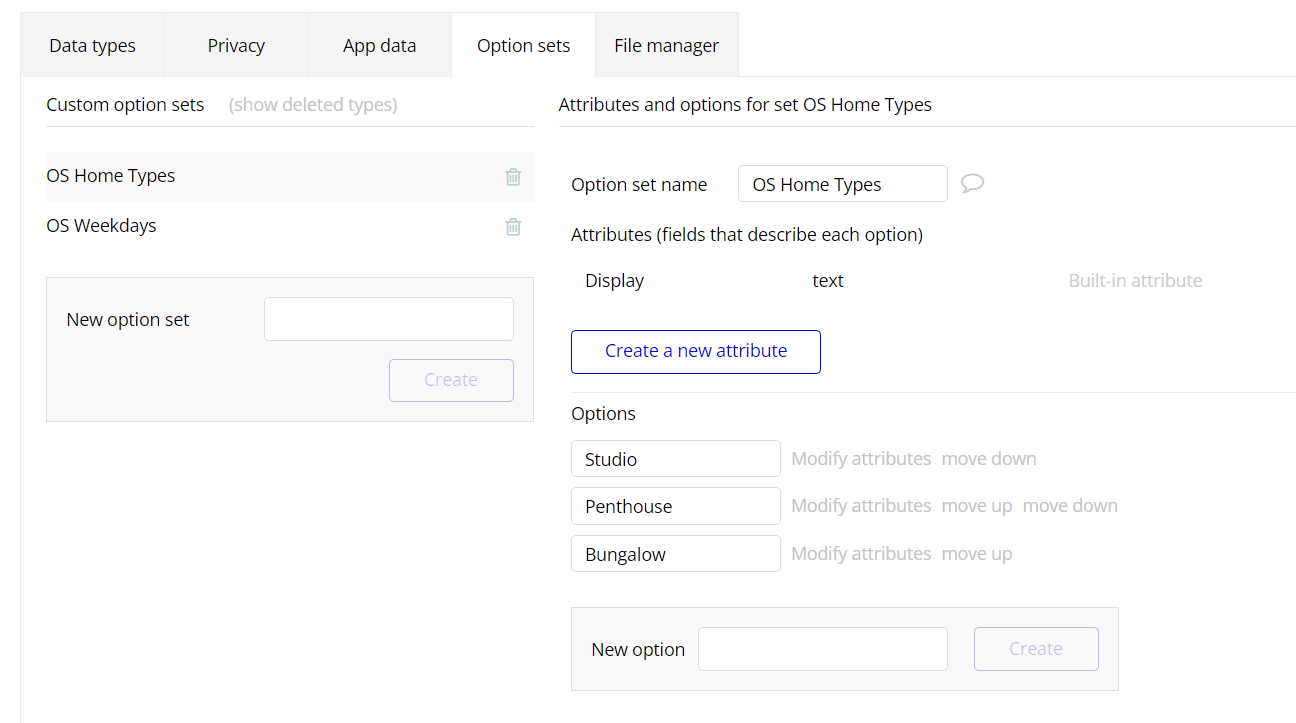
Task: Click trash icon next to OS Weekdays
Action: click(513, 227)
